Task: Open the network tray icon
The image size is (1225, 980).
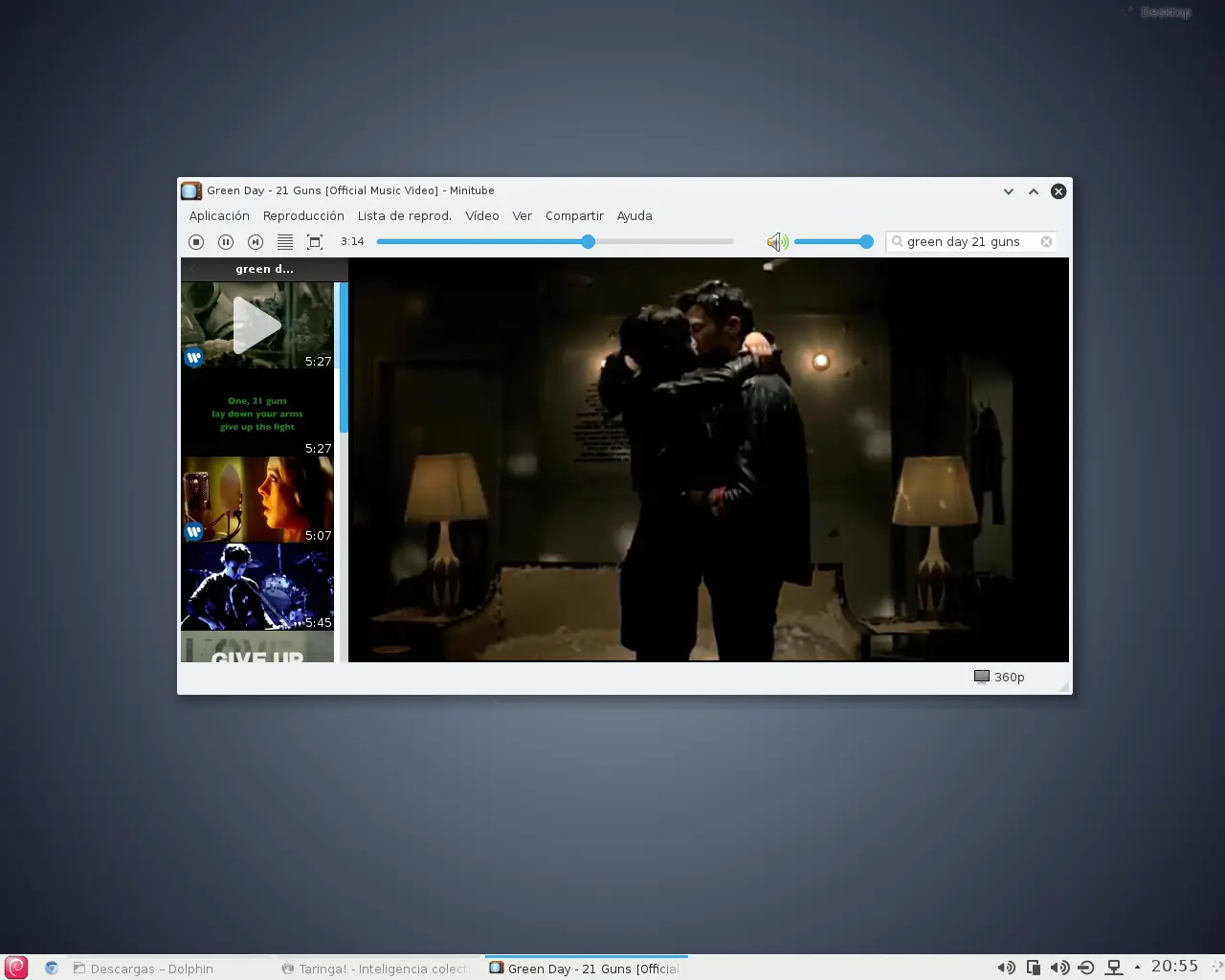Action: click(x=1113, y=968)
